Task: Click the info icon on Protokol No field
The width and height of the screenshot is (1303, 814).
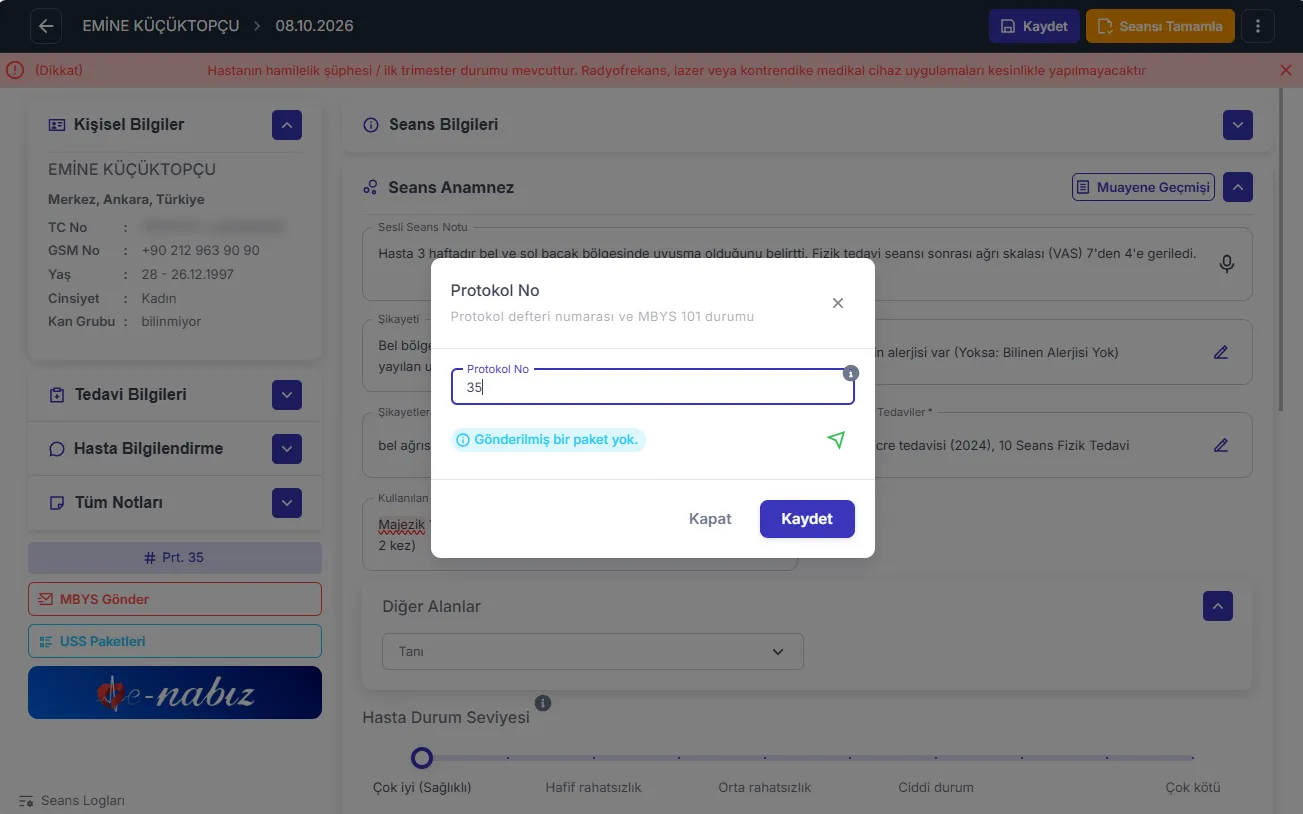Action: (851, 373)
